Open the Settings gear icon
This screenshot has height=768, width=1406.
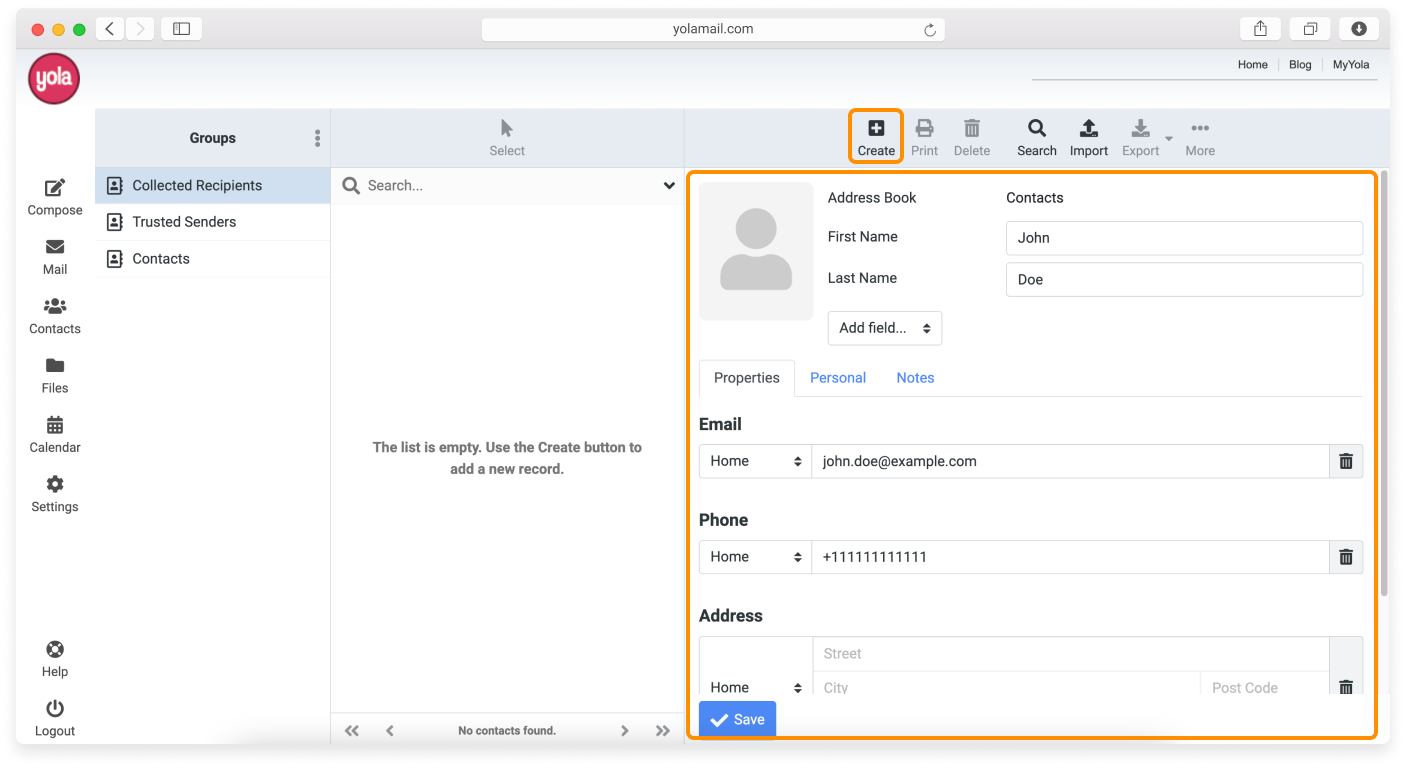(55, 487)
